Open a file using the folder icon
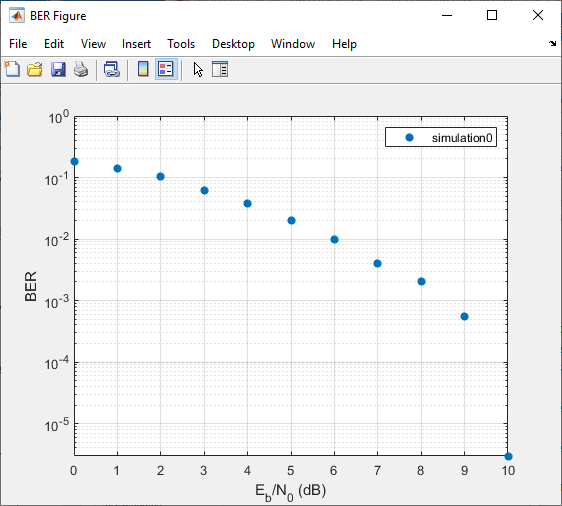The height and width of the screenshot is (506, 562). [35, 69]
